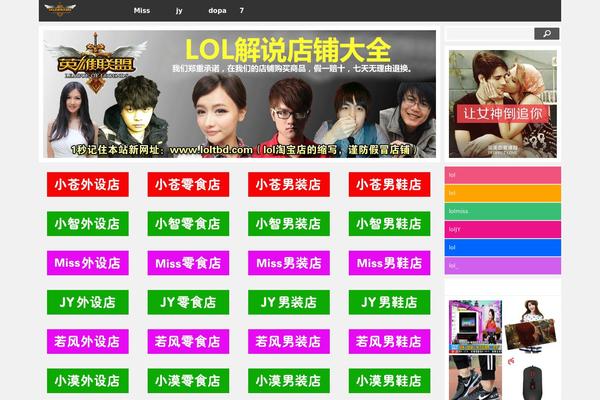Viewport: 600px width, 400px height.
Task: Open the 7 nav menu item
Action: [241, 11]
